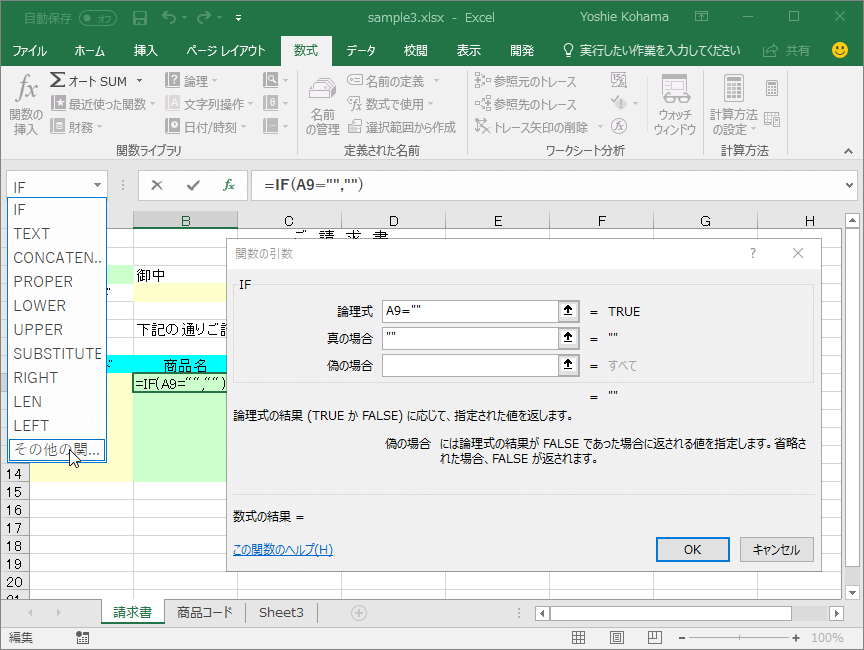This screenshot has width=864, height=650.
Task: Click キャンセル button
Action: coord(776,550)
